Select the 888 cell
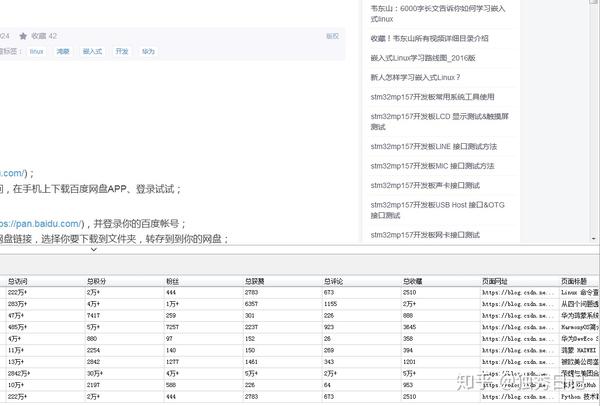 [x=440, y=316]
